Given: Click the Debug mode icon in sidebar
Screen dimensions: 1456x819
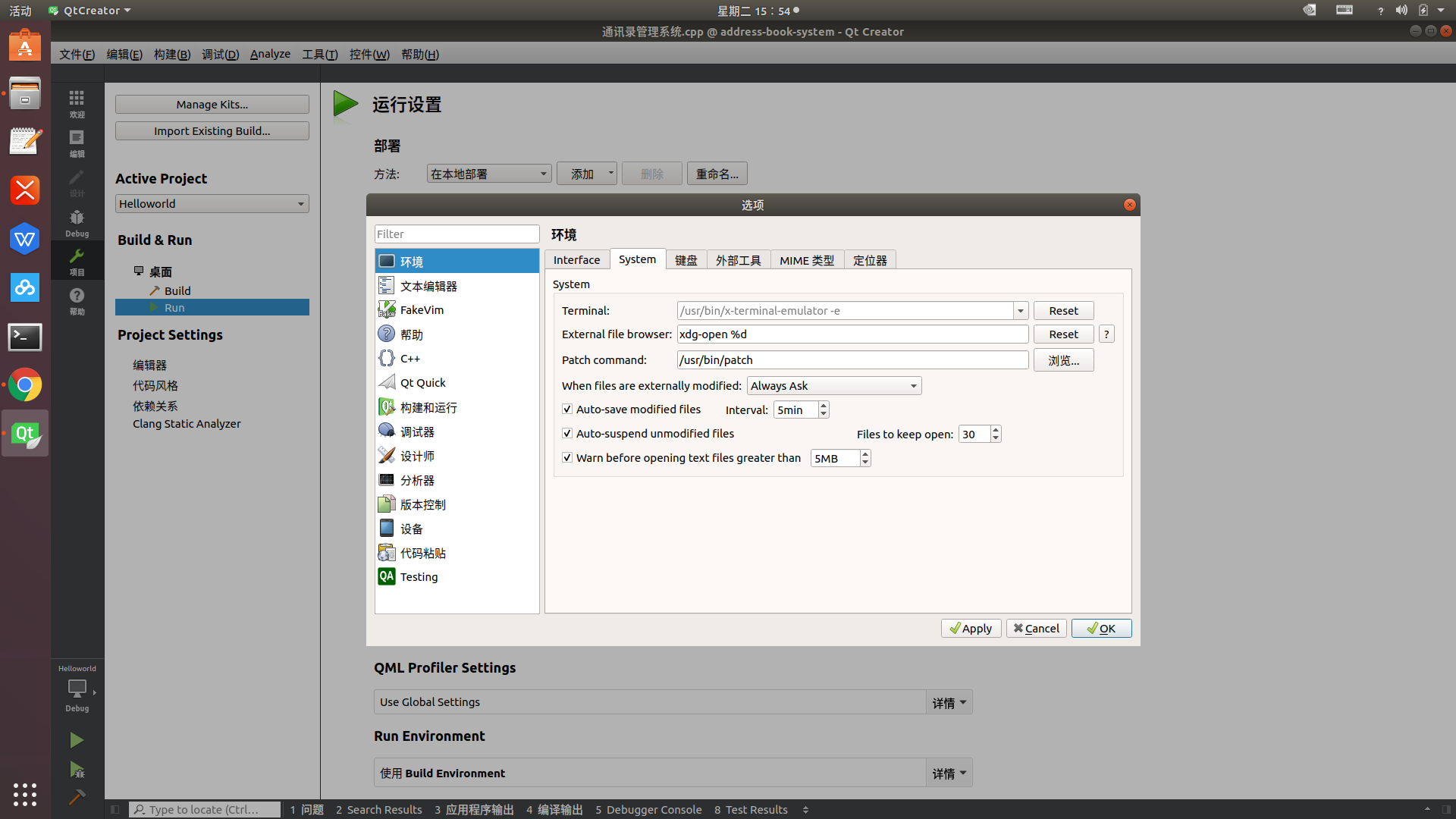Looking at the screenshot, I should coord(77,222).
